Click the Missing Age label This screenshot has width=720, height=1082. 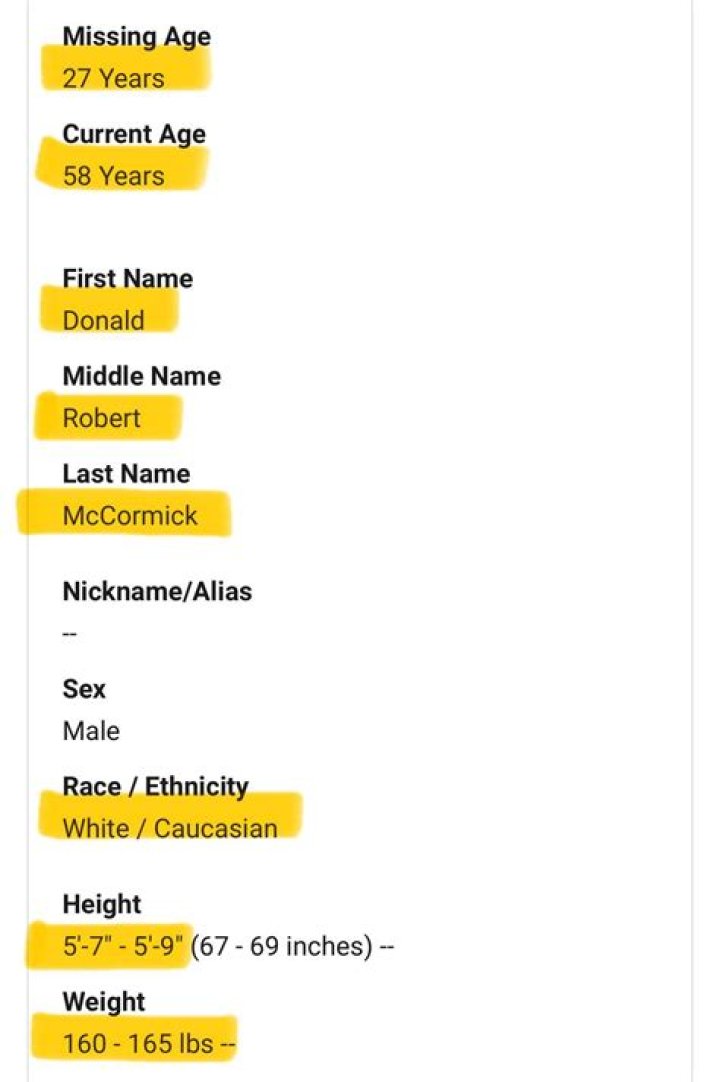click(x=136, y=37)
